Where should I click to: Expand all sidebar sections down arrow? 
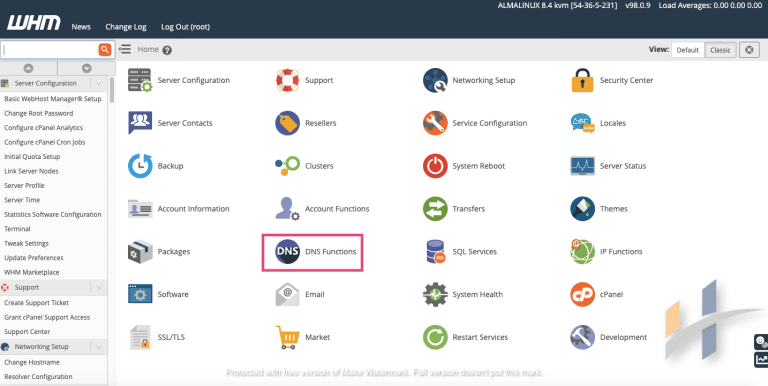click(x=87, y=69)
